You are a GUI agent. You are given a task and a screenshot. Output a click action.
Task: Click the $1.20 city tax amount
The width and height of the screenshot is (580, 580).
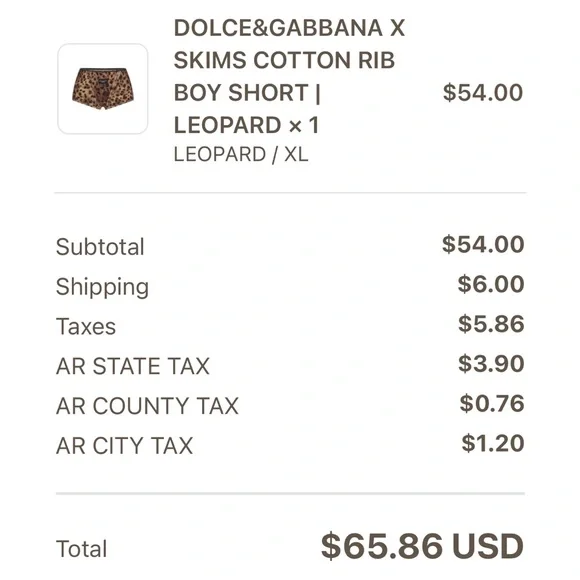point(493,443)
